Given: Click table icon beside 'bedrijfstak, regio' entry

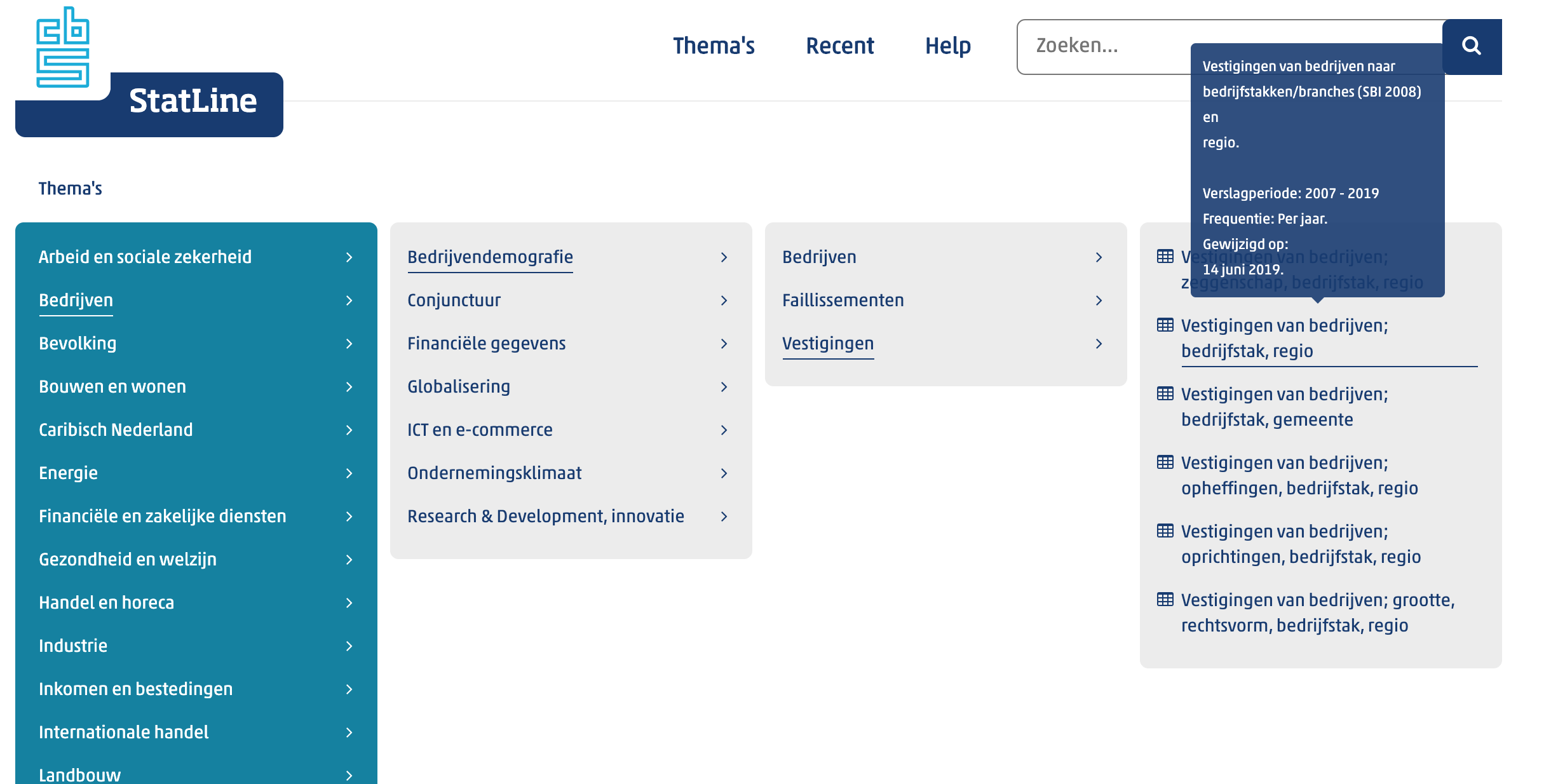Looking at the screenshot, I should (1165, 325).
